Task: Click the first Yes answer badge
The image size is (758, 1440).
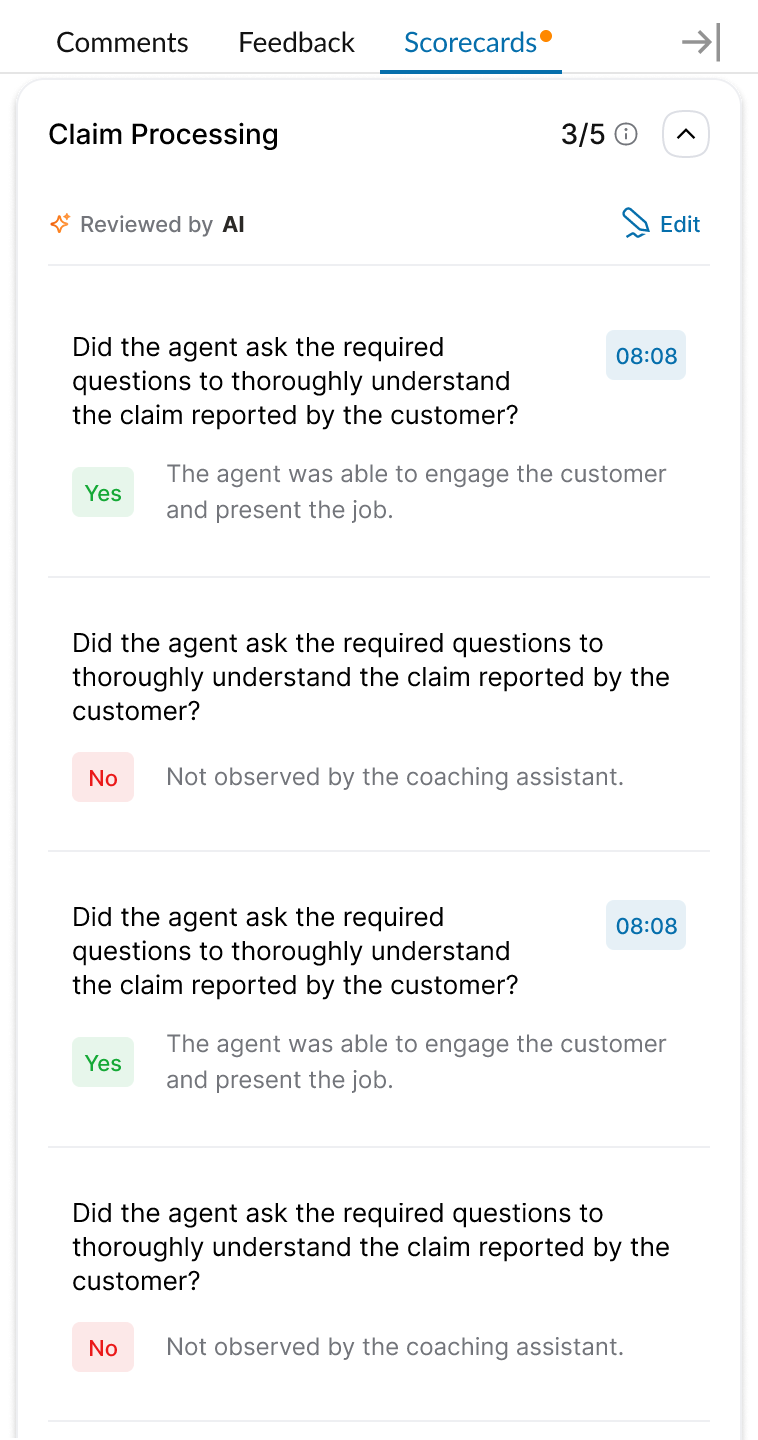Action: (x=103, y=493)
